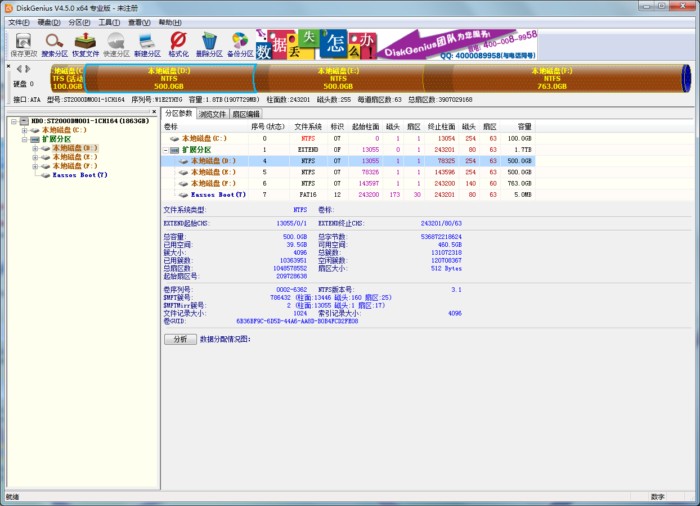
Task: Click the Recover Files (恢复文件) icon
Action: (x=86, y=43)
